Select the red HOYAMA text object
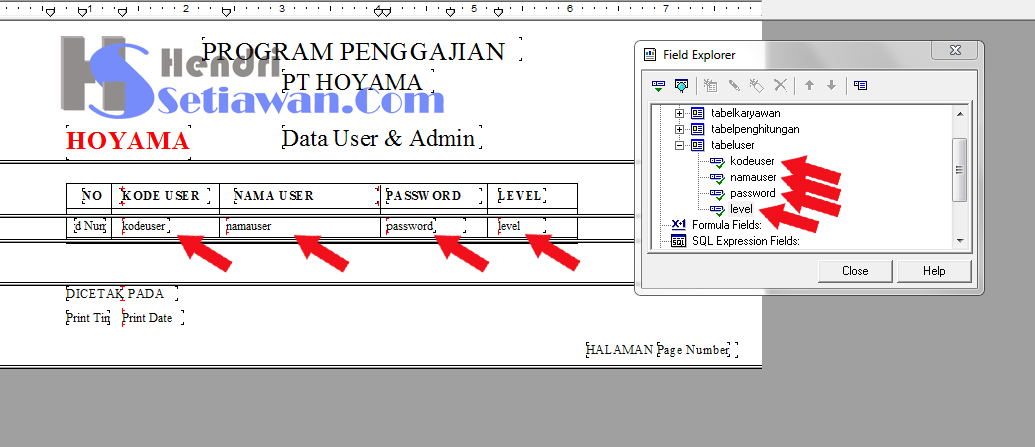 pos(129,141)
